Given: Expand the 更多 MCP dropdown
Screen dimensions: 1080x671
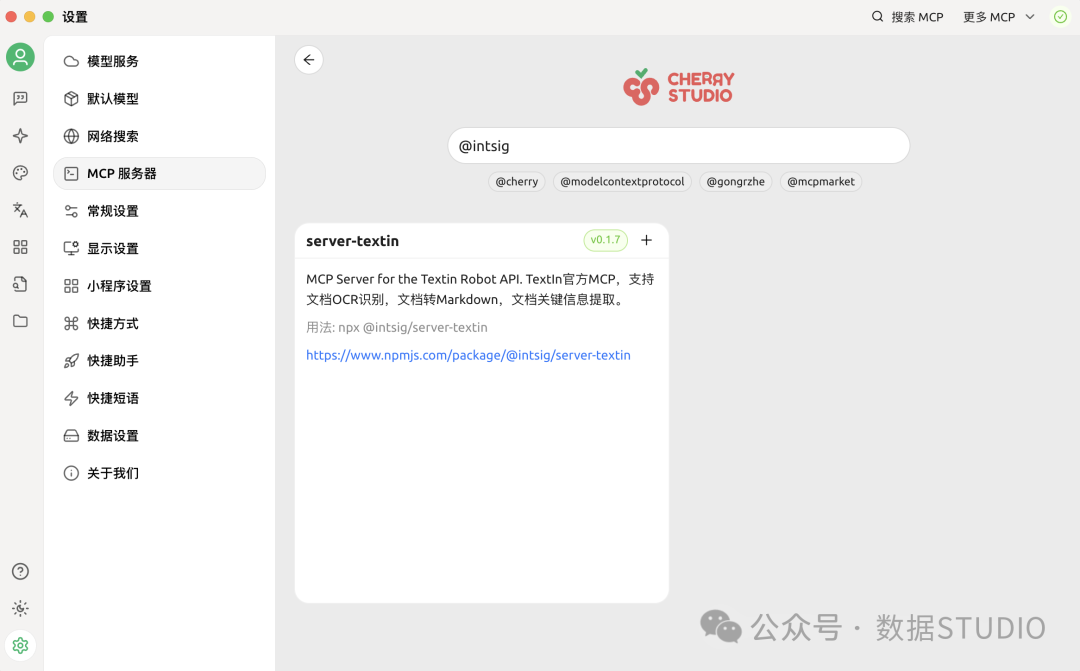Looking at the screenshot, I should click(999, 17).
